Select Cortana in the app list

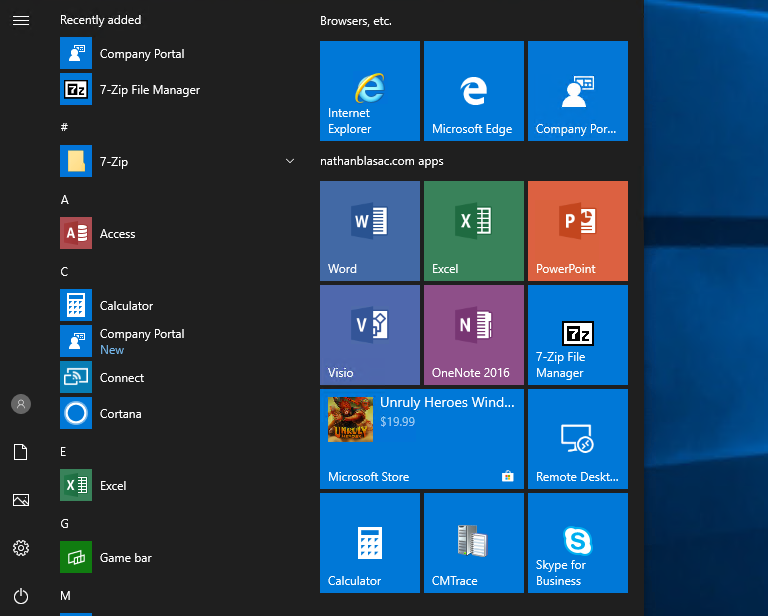click(120, 414)
